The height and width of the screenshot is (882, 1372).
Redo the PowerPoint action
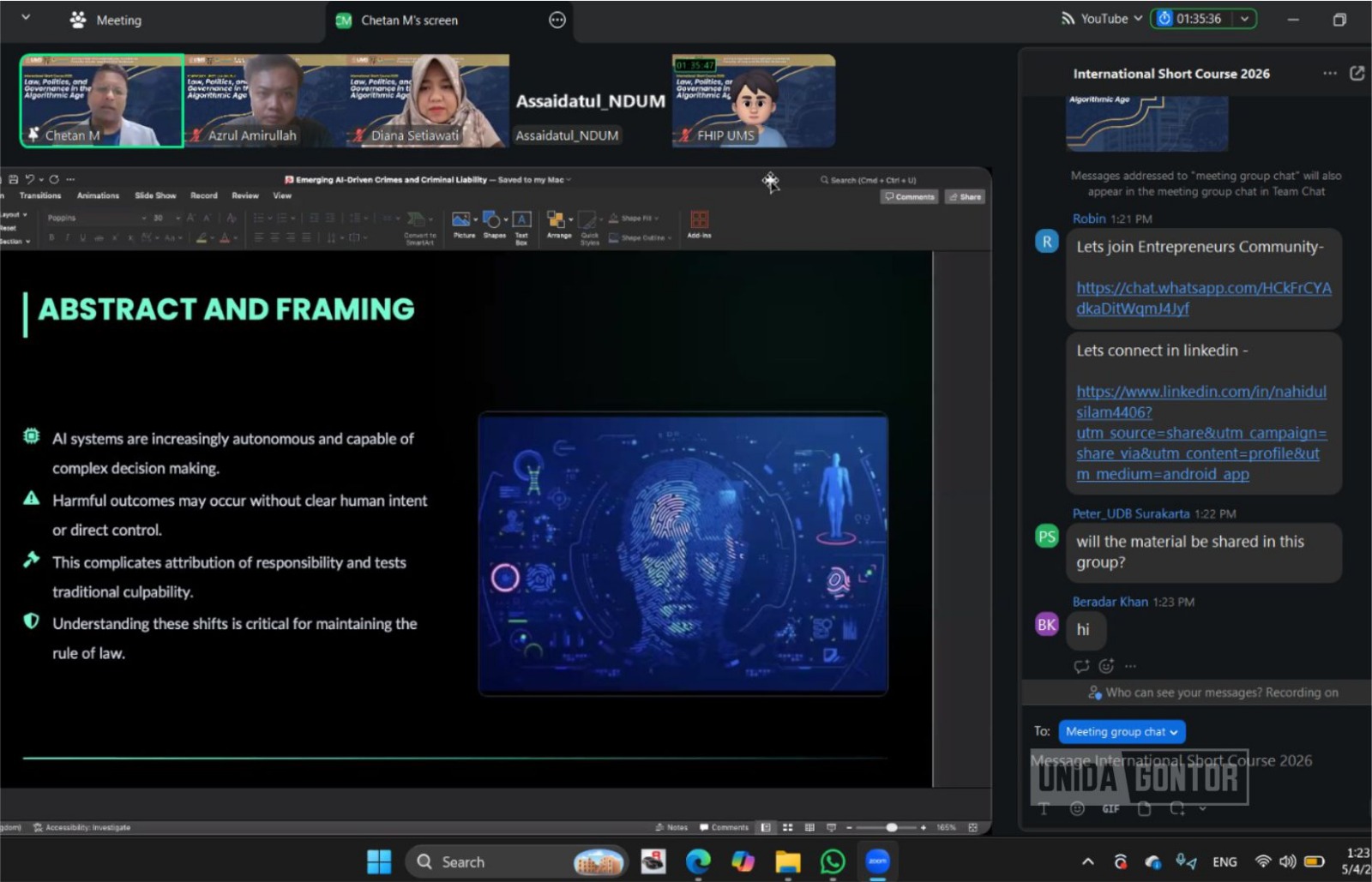[54, 179]
